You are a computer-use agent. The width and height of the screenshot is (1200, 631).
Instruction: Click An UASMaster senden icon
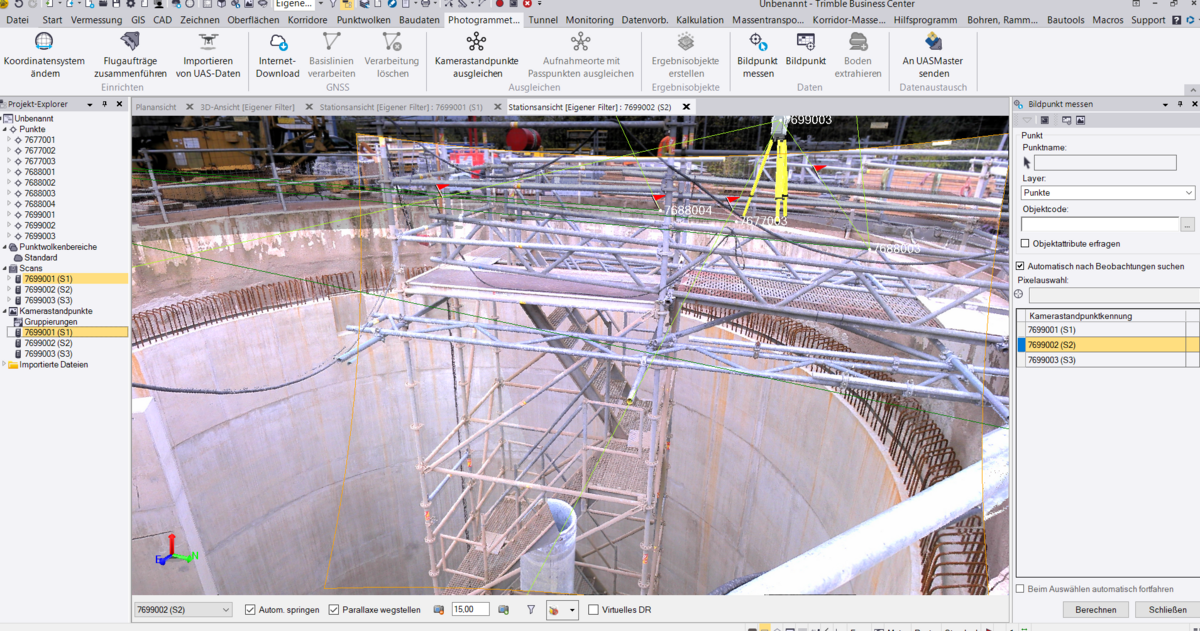[x=933, y=41]
